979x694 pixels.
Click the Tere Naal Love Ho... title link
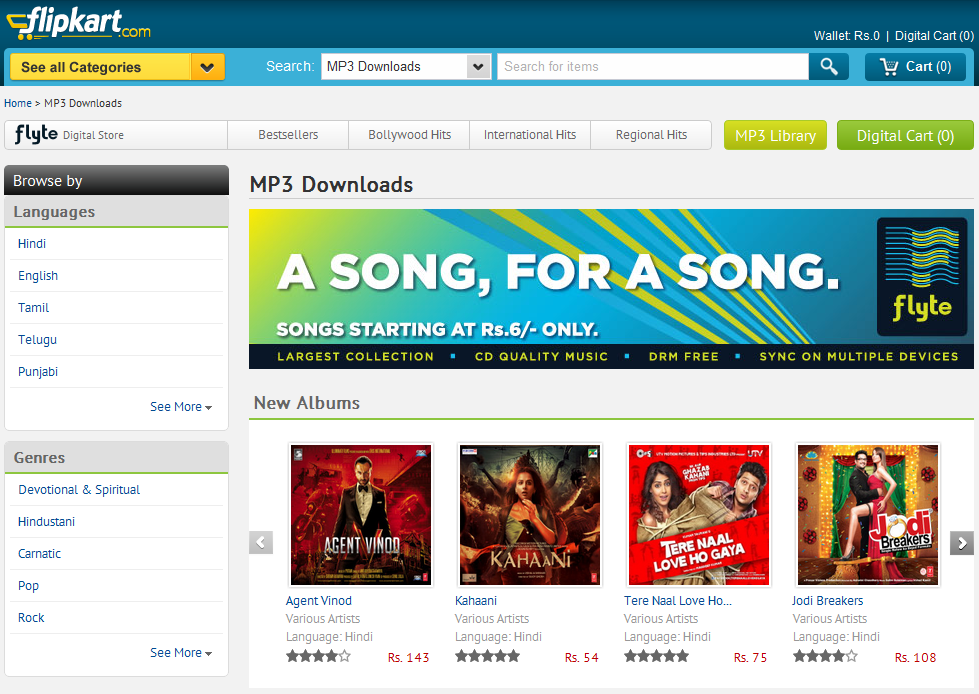pyautogui.click(x=677, y=600)
